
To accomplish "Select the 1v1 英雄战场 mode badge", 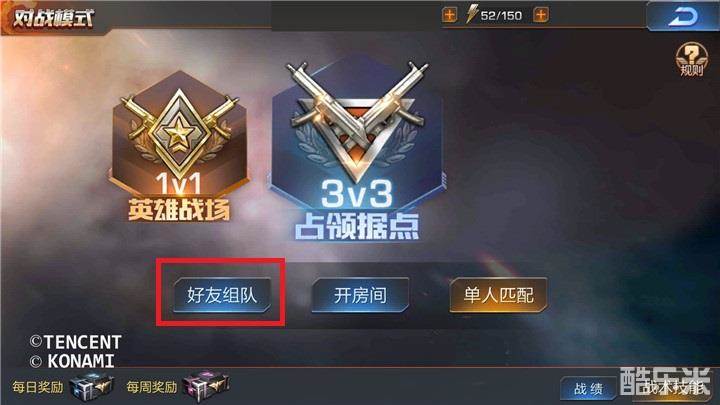I will click(179, 146).
